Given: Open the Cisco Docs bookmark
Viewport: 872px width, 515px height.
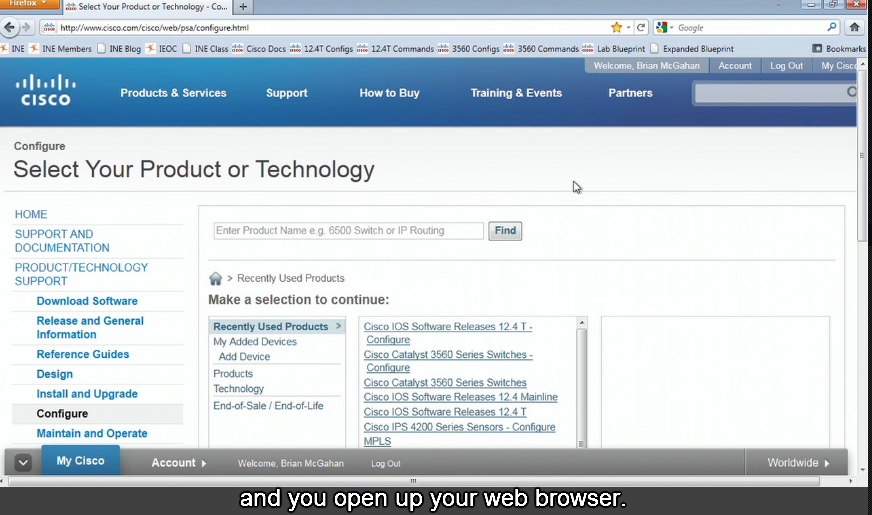Looking at the screenshot, I should point(259,48).
